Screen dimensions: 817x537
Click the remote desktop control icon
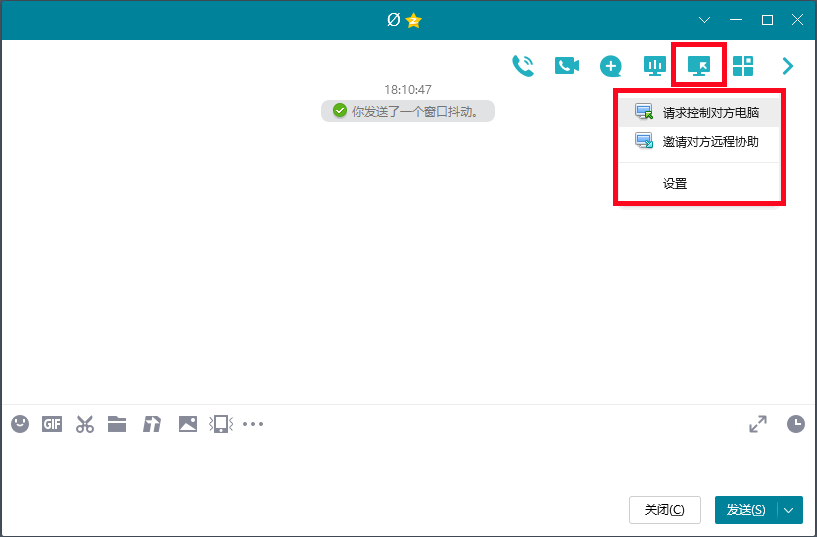tap(699, 66)
